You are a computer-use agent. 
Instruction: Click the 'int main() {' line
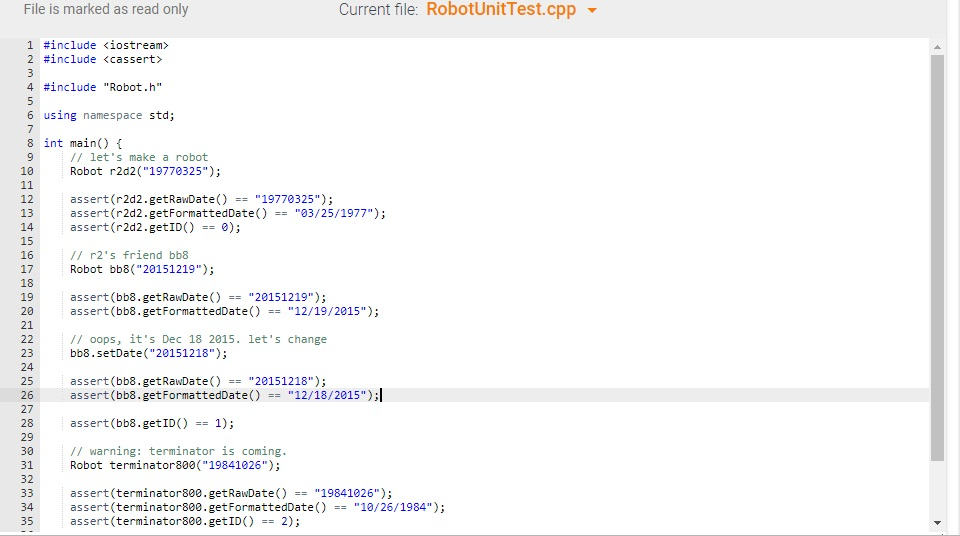[x=83, y=143]
